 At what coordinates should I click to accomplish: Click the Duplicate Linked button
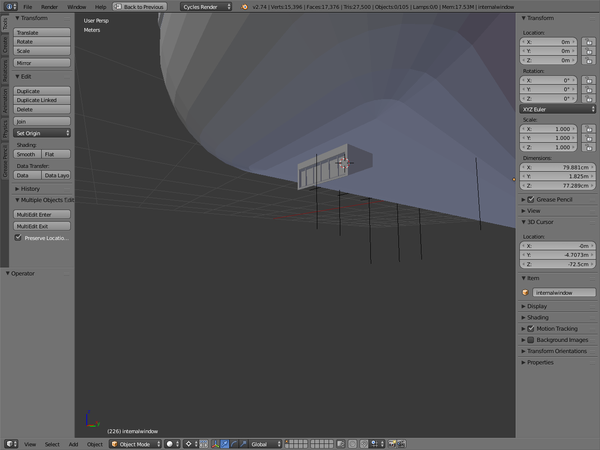(42, 100)
